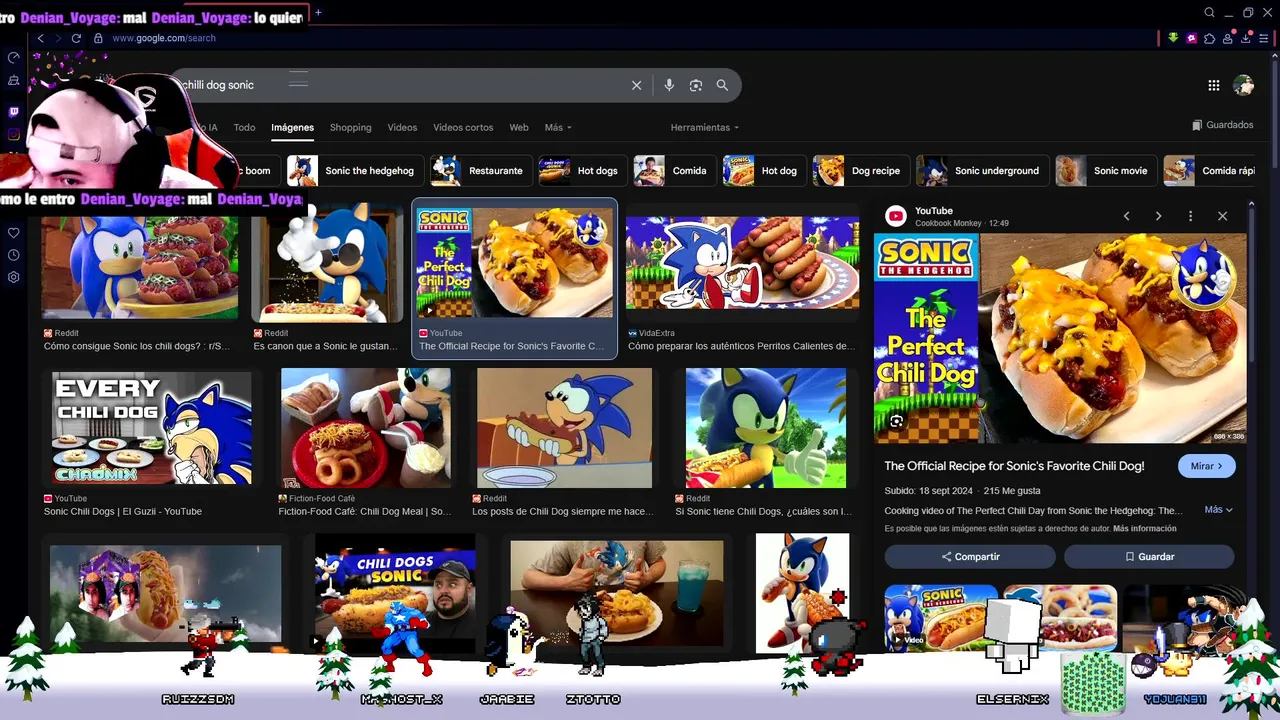This screenshot has width=1280, height=720.
Task: Open the Chili Dogs Sonic video thumbnail
Action: click(394, 593)
